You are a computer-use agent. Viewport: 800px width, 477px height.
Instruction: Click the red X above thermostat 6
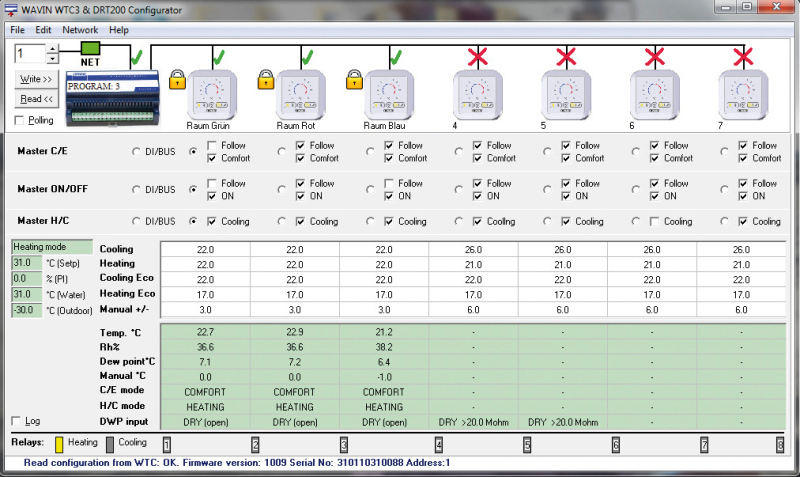pos(655,57)
